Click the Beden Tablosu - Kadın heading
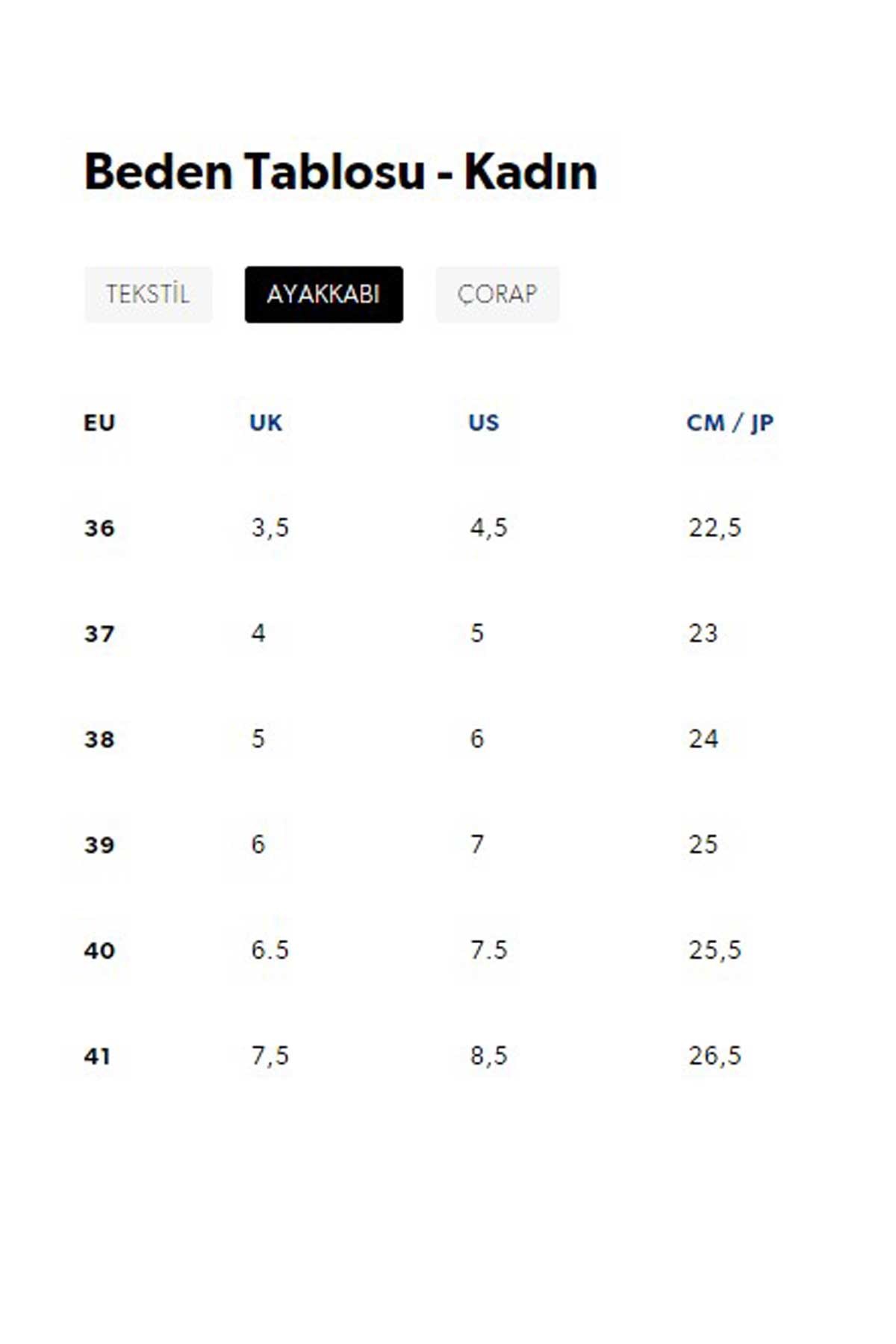Image resolution: width=896 pixels, height=1344 pixels. tap(341, 172)
